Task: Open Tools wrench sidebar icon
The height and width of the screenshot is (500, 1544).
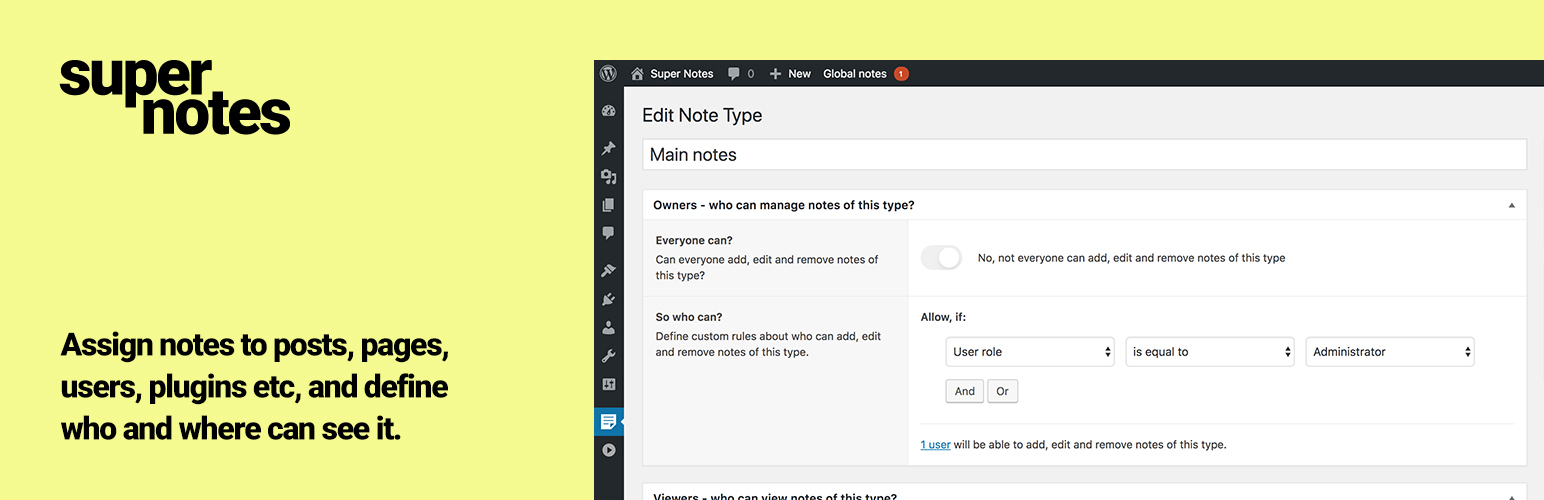Action: 608,355
